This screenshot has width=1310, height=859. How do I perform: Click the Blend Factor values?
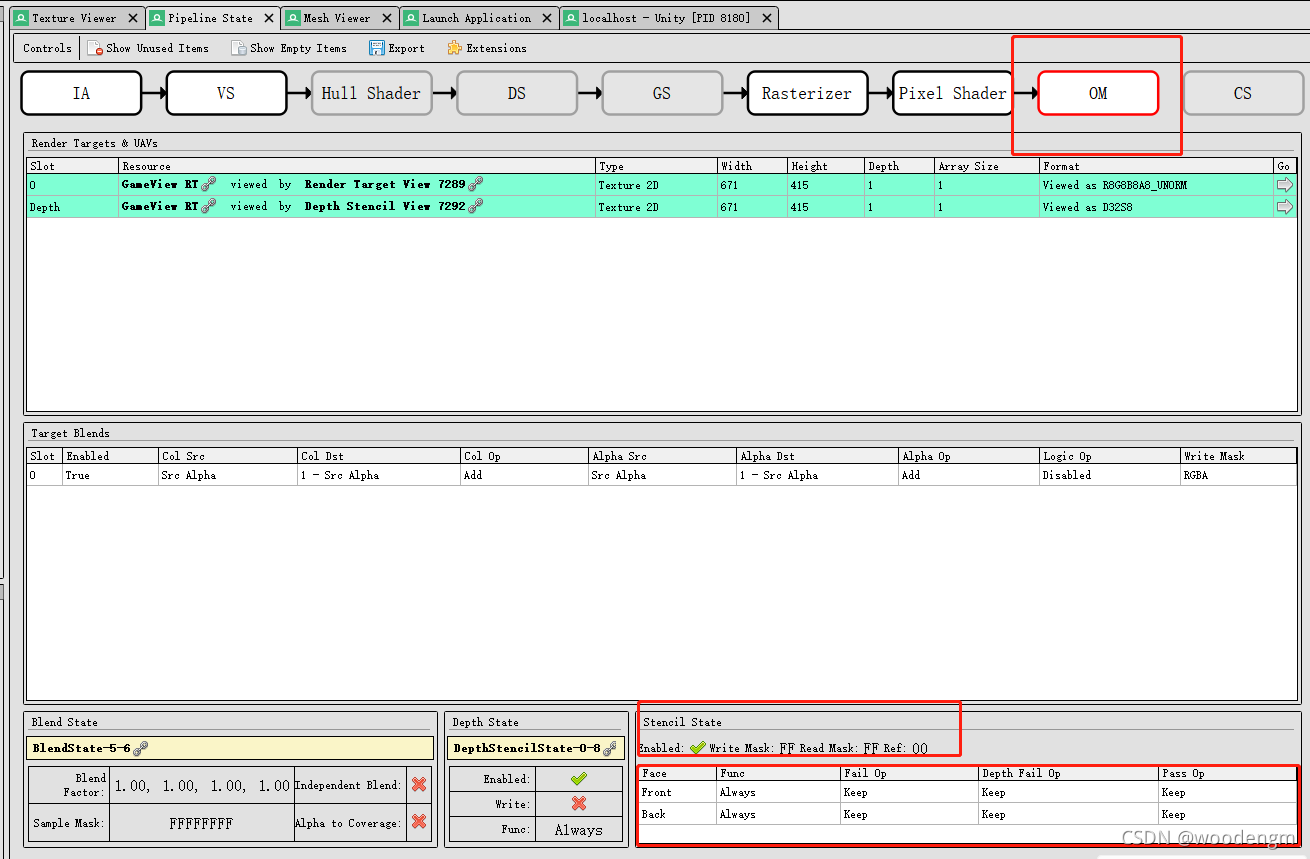(x=202, y=786)
